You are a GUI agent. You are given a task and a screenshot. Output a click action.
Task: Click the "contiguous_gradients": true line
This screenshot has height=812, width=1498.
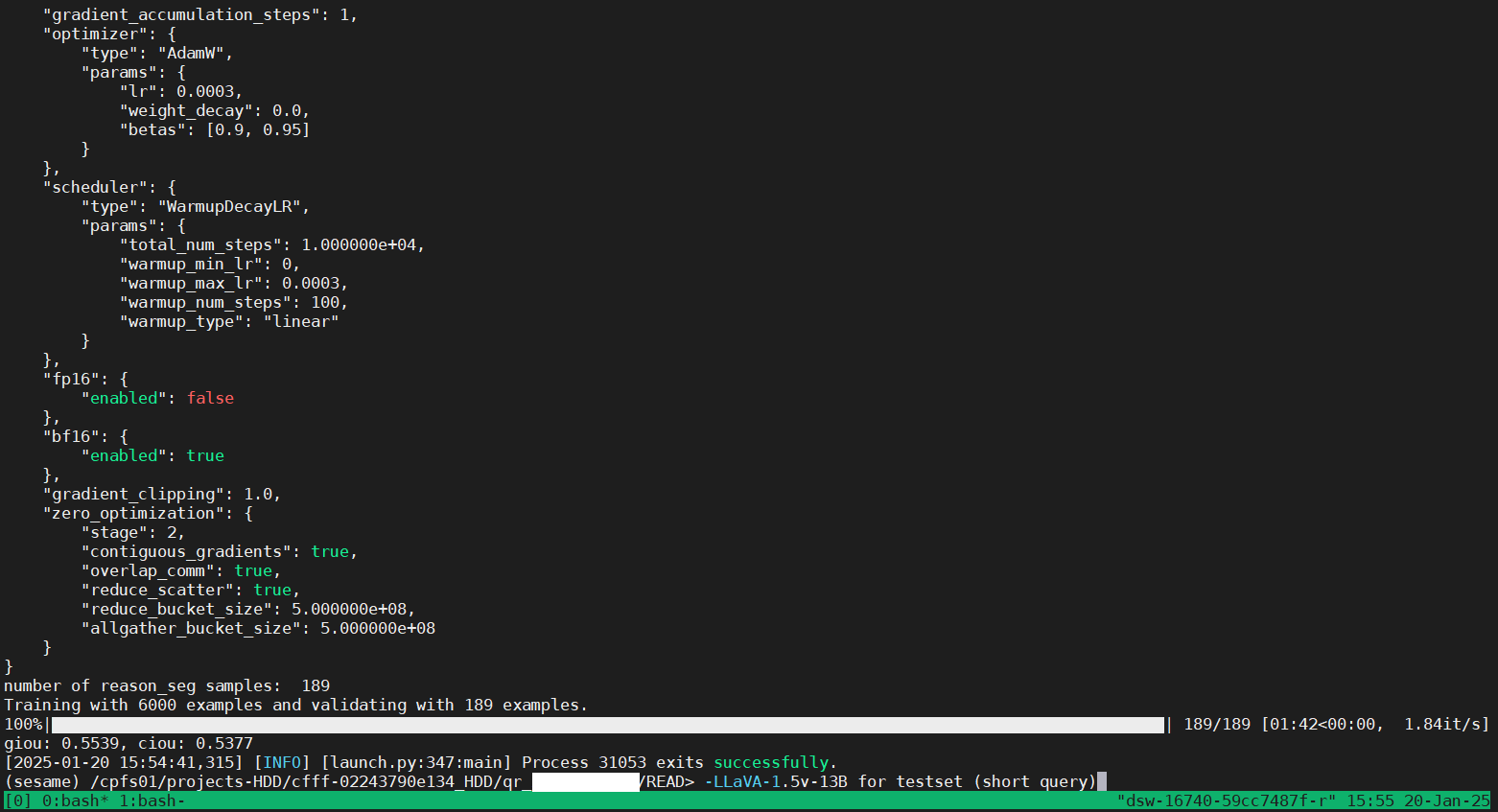(220, 551)
